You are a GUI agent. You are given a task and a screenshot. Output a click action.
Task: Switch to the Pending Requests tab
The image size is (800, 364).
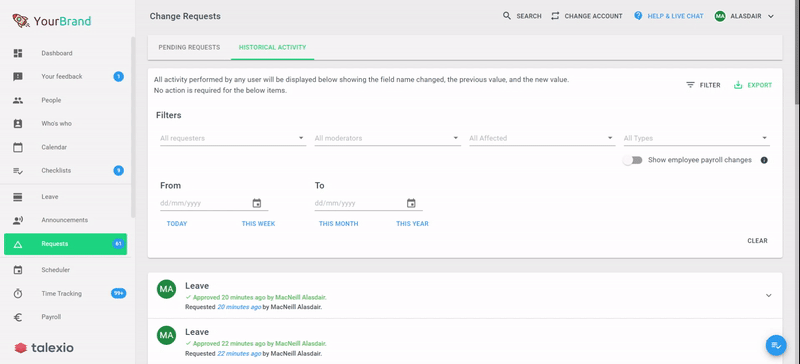point(189,47)
